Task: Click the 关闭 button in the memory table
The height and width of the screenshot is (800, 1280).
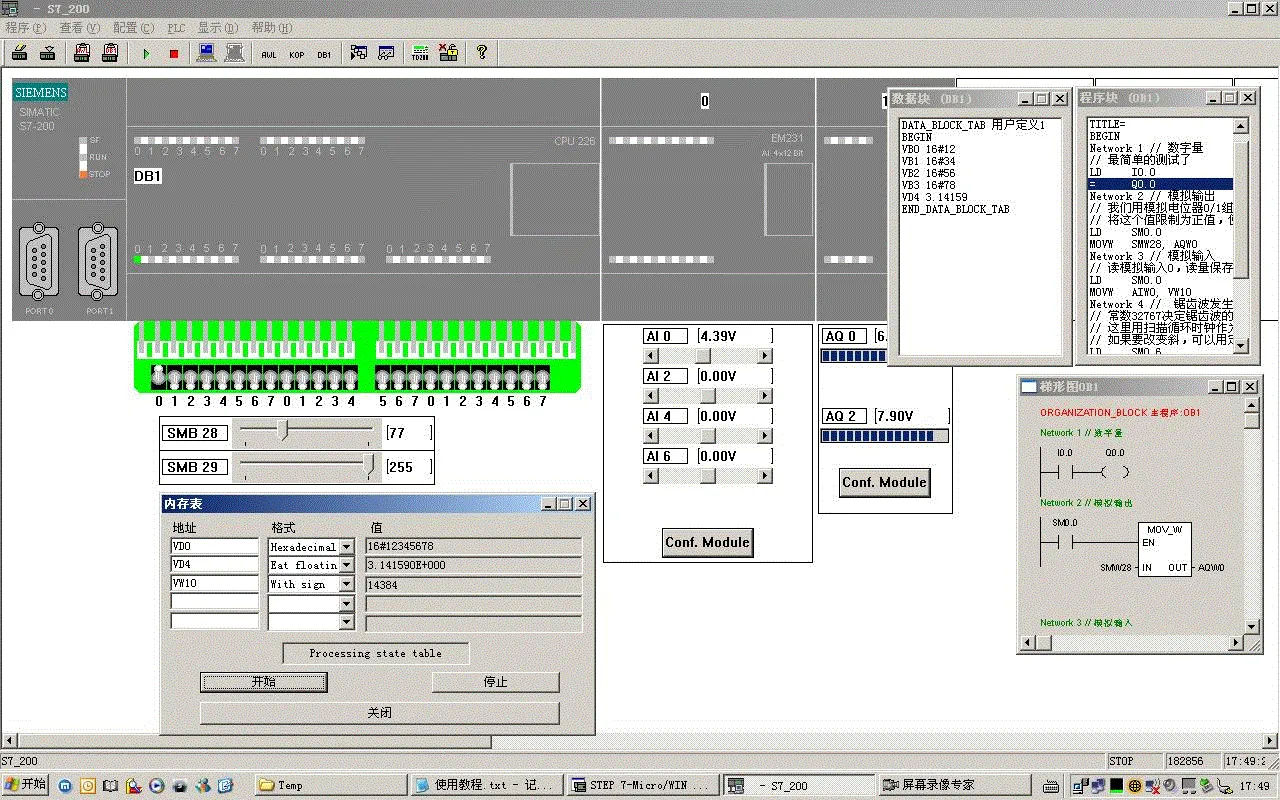Action: [x=379, y=713]
